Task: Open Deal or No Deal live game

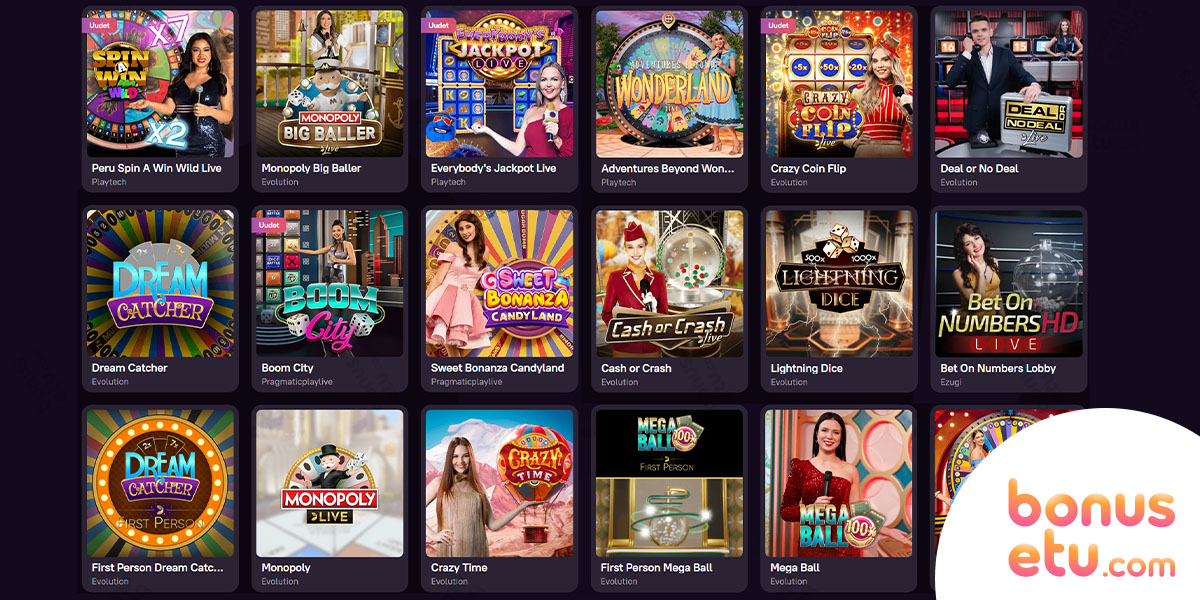Action: [x=1009, y=84]
